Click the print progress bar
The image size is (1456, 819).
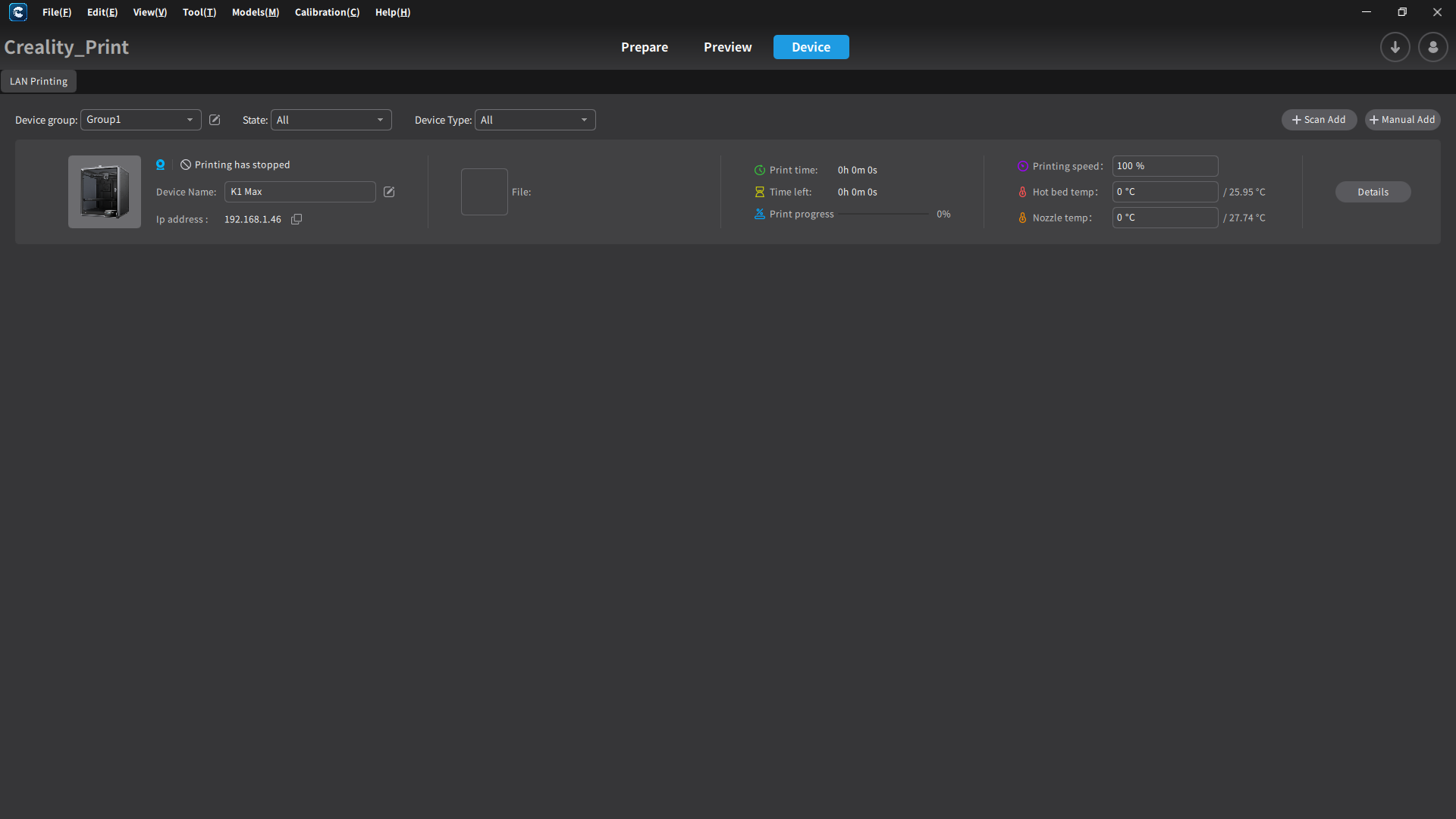pos(883,215)
